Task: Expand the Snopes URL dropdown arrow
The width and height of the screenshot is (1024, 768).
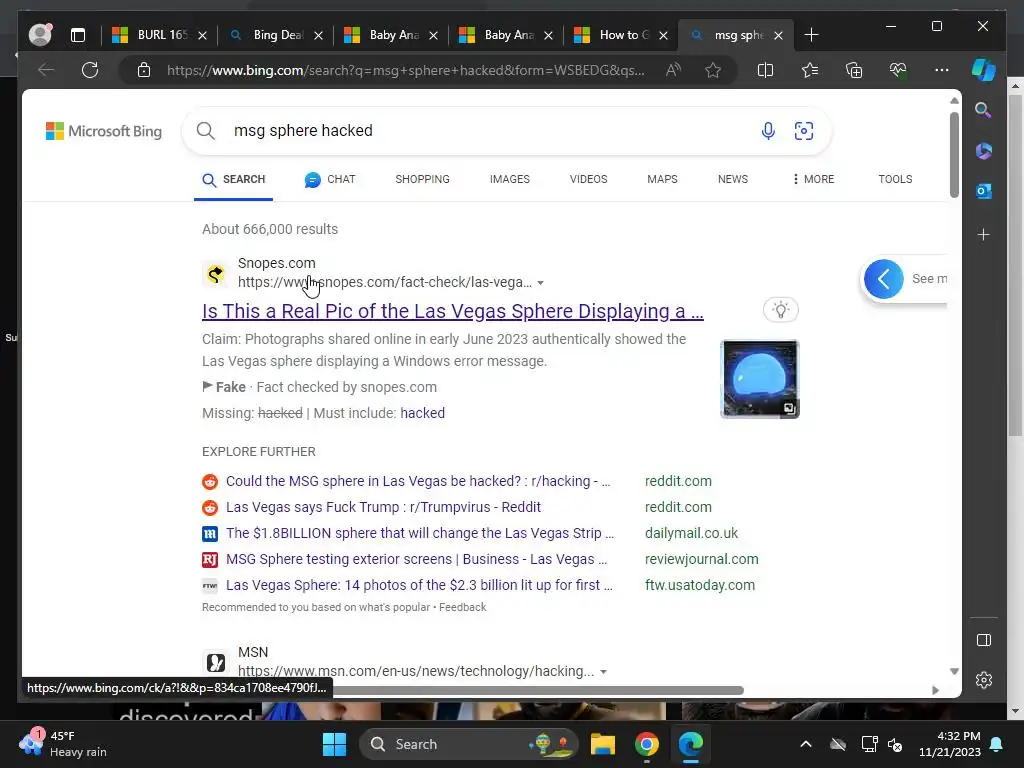Action: [540, 283]
